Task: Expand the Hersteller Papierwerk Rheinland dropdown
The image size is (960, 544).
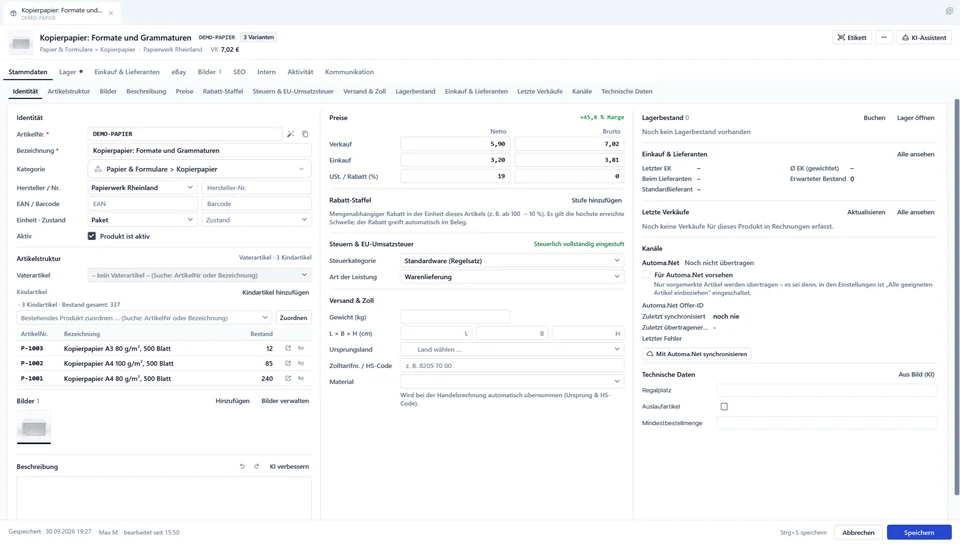Action: (x=142, y=188)
